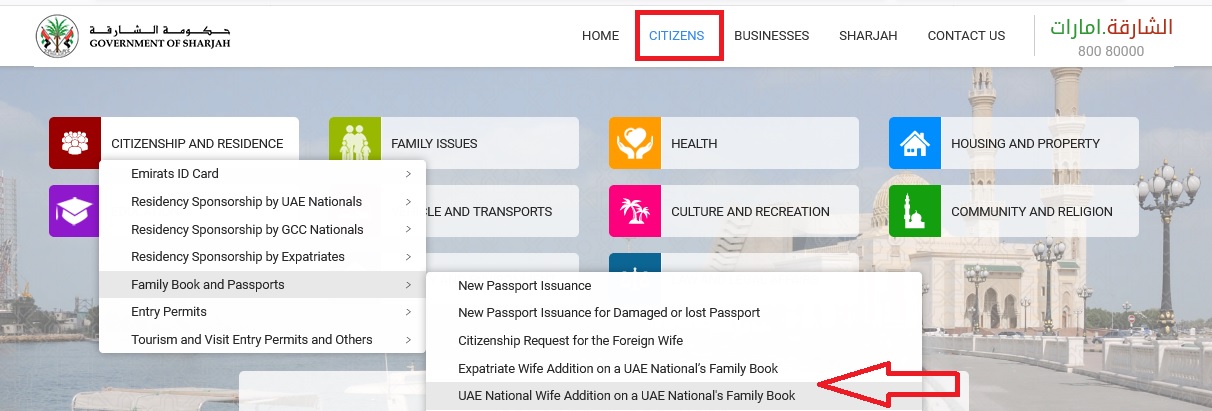Choose UAE National Wife Addition on Family Book
This screenshot has width=1212, height=411.
(x=626, y=396)
